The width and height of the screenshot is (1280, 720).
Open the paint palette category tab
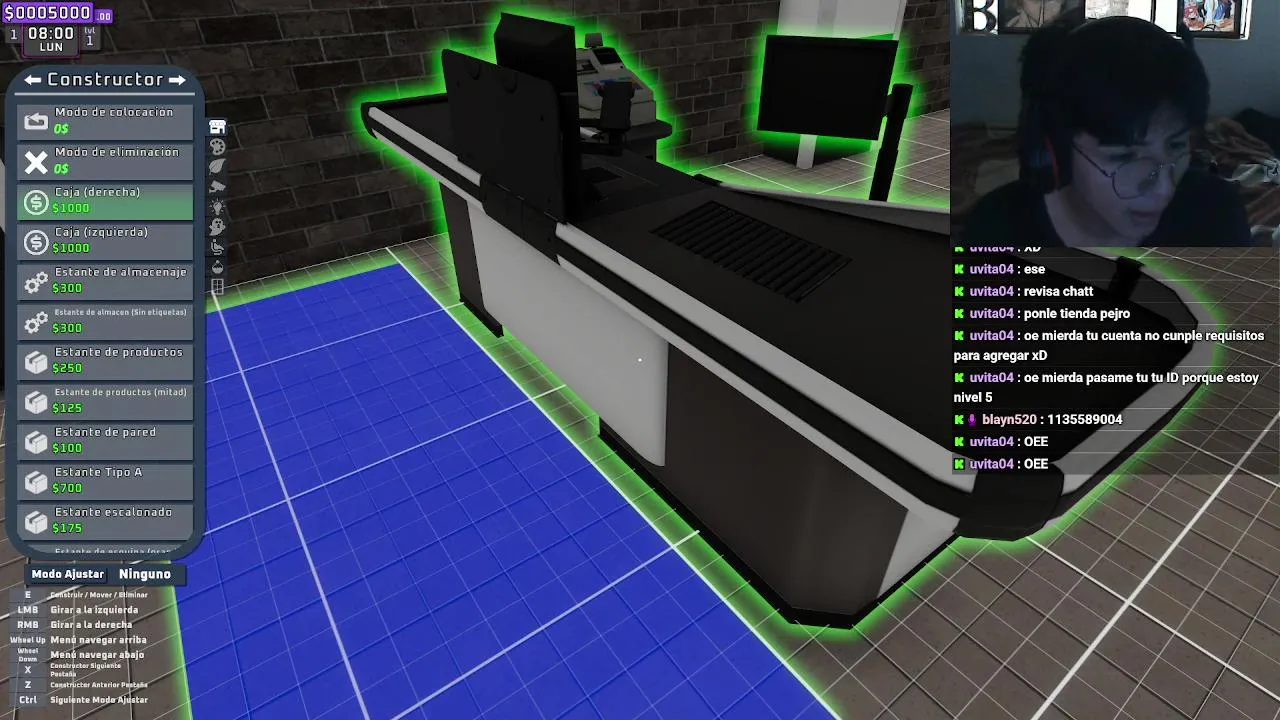[217, 147]
